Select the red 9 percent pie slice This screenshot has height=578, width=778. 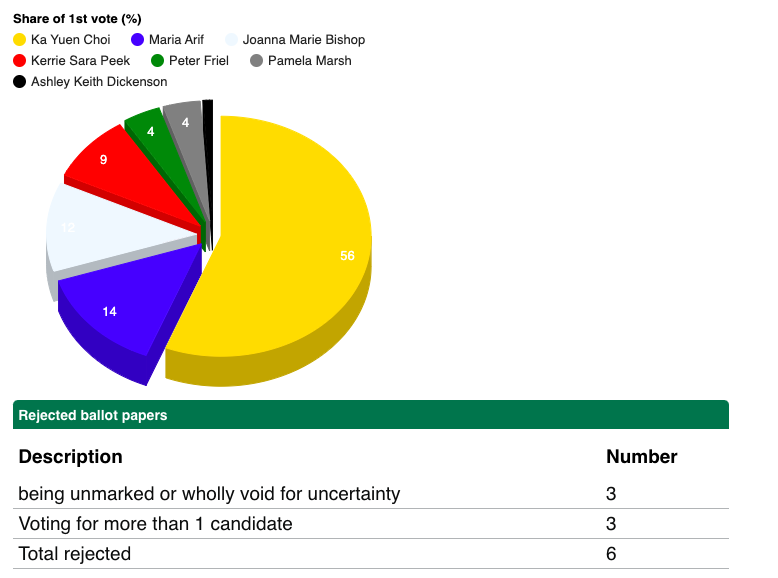tap(115, 163)
